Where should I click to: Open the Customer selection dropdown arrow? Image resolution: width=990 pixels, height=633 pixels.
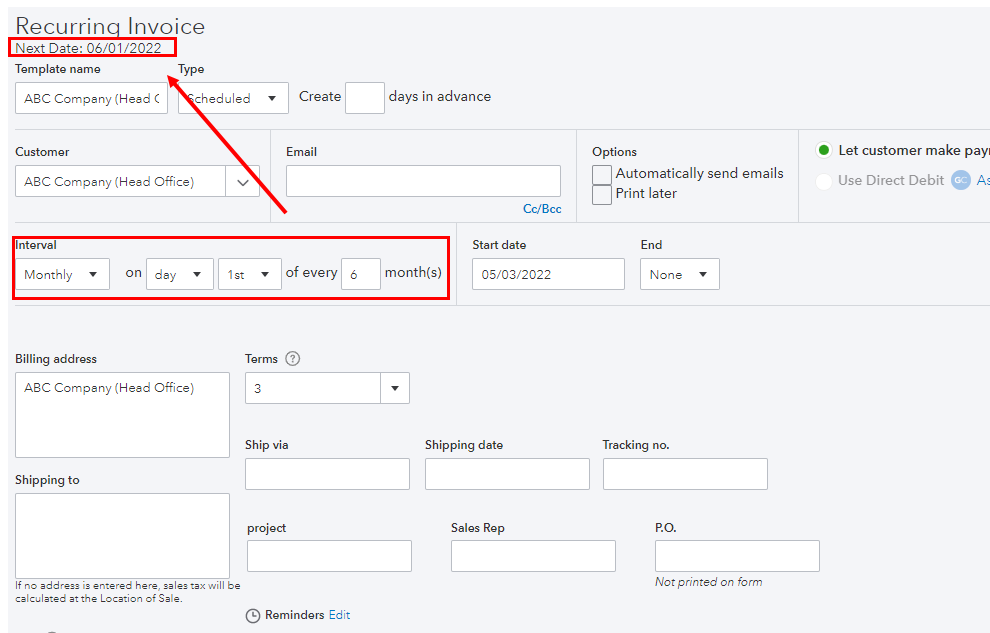coord(242,182)
